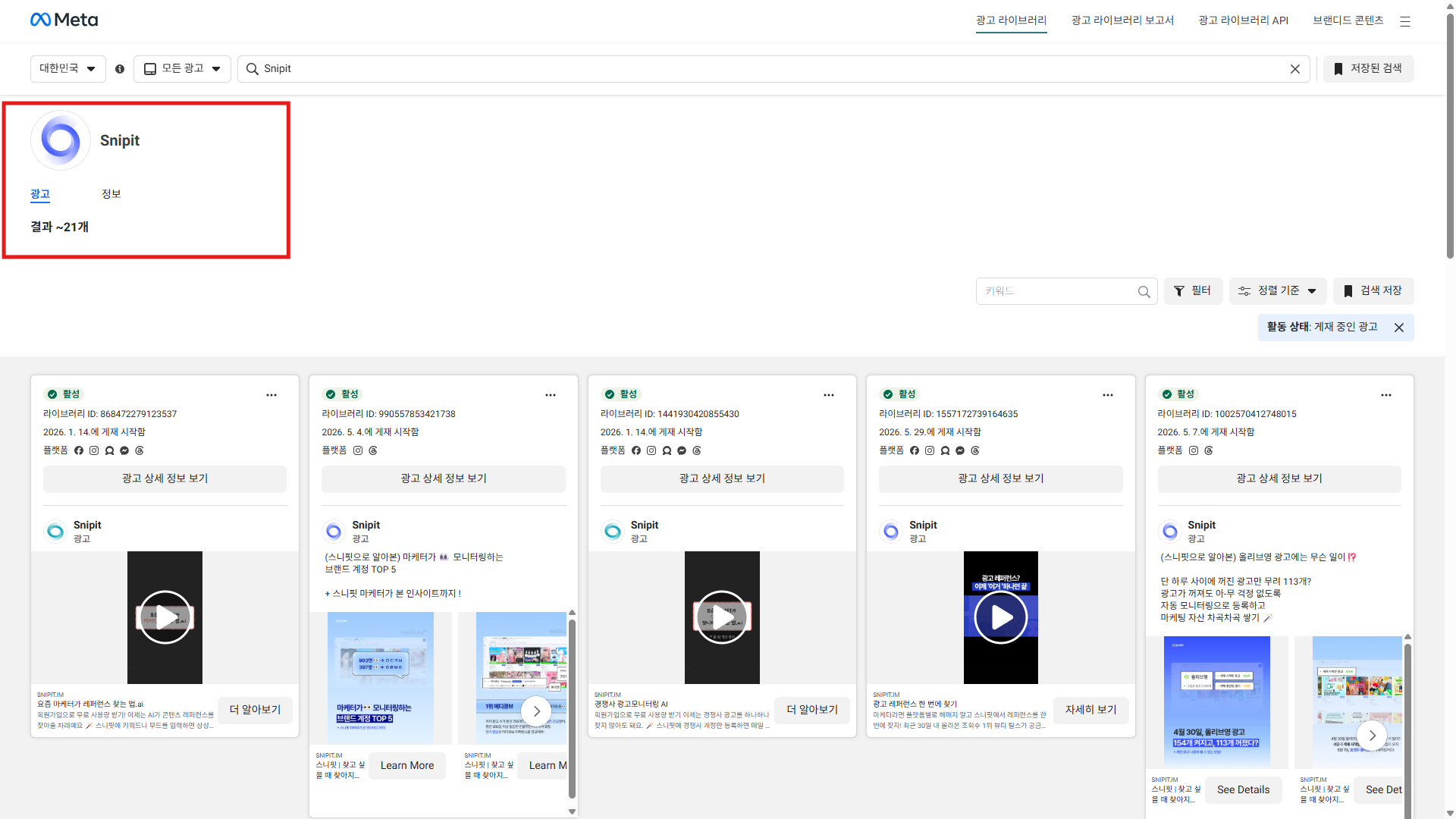The height and width of the screenshot is (819, 1456).
Task: Click Threads platform icon on ad 990557853421738
Action: click(x=373, y=450)
